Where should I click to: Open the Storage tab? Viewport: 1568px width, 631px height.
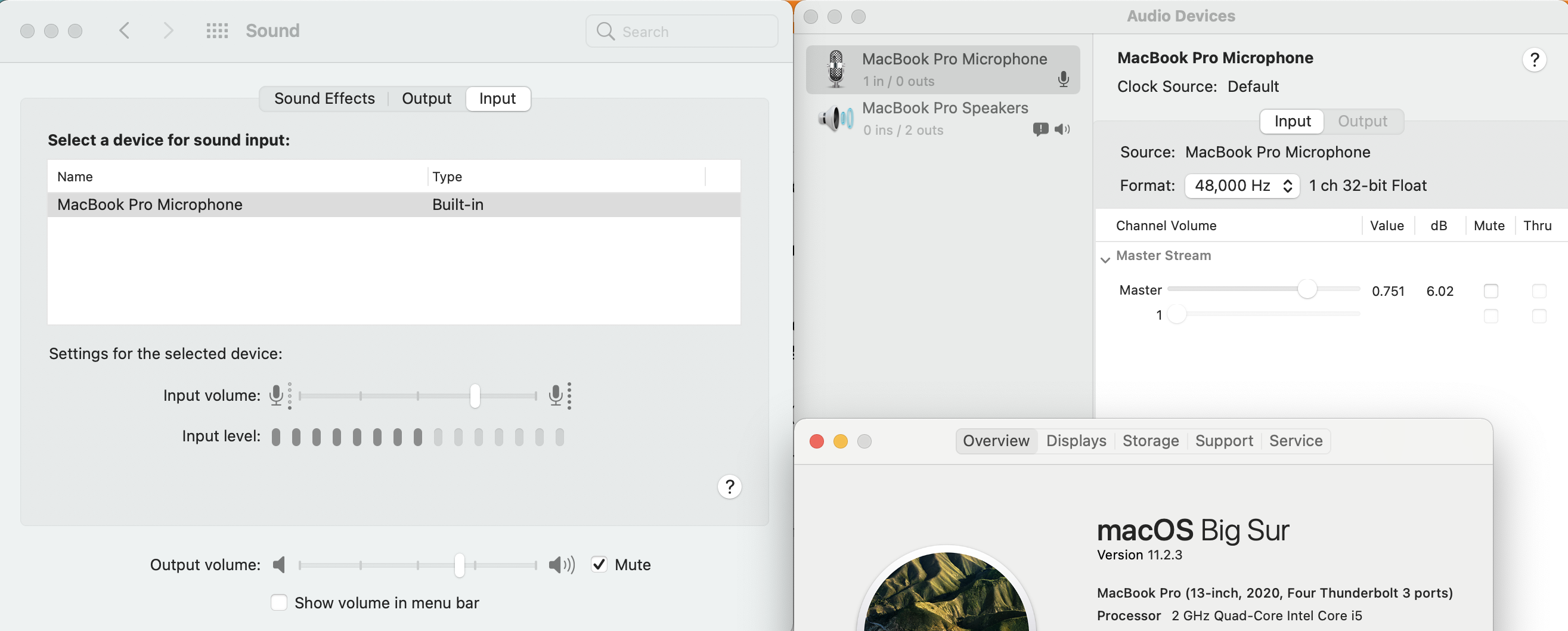pyautogui.click(x=1151, y=440)
